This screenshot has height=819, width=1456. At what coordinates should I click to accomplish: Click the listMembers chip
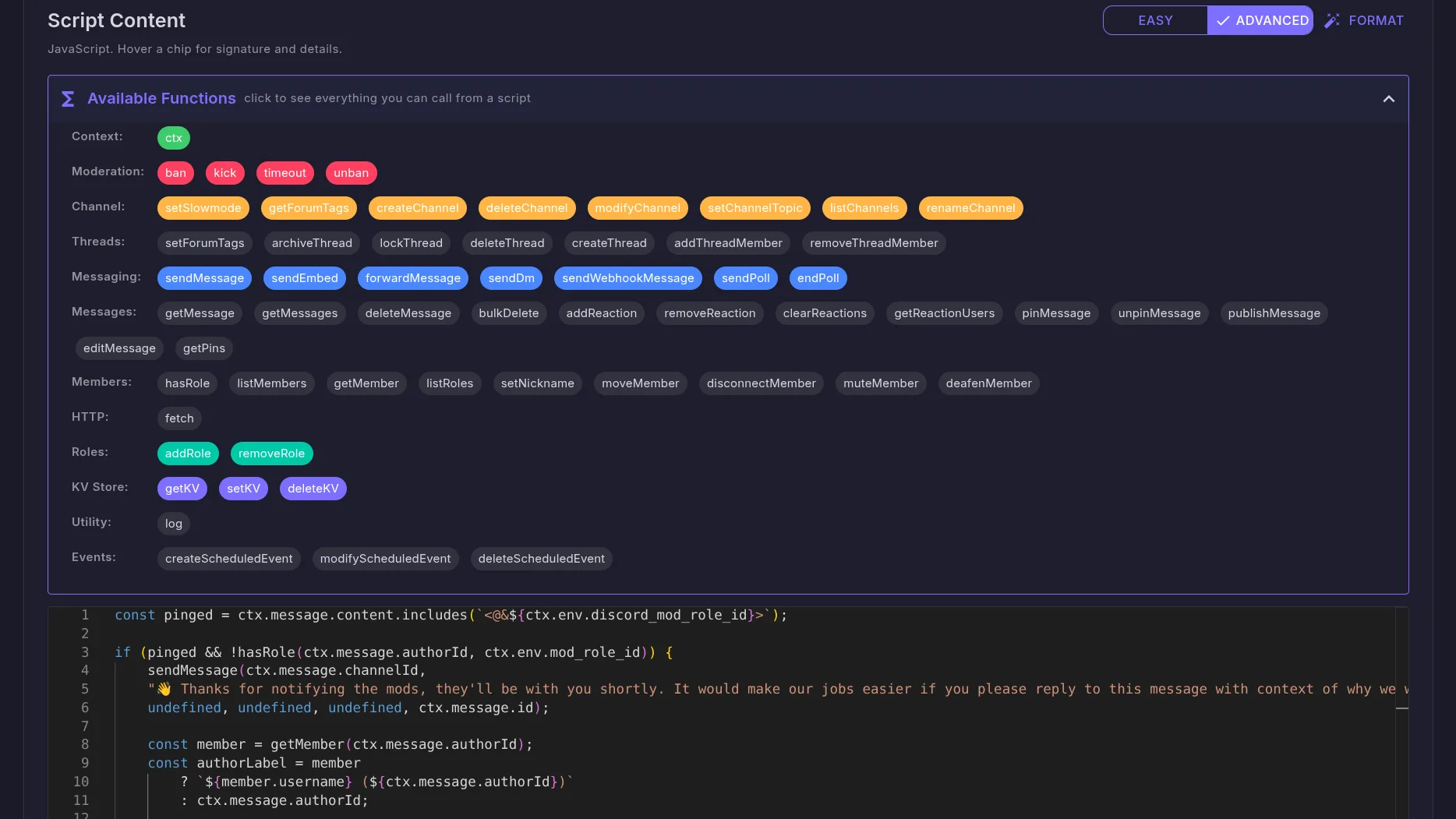272,383
